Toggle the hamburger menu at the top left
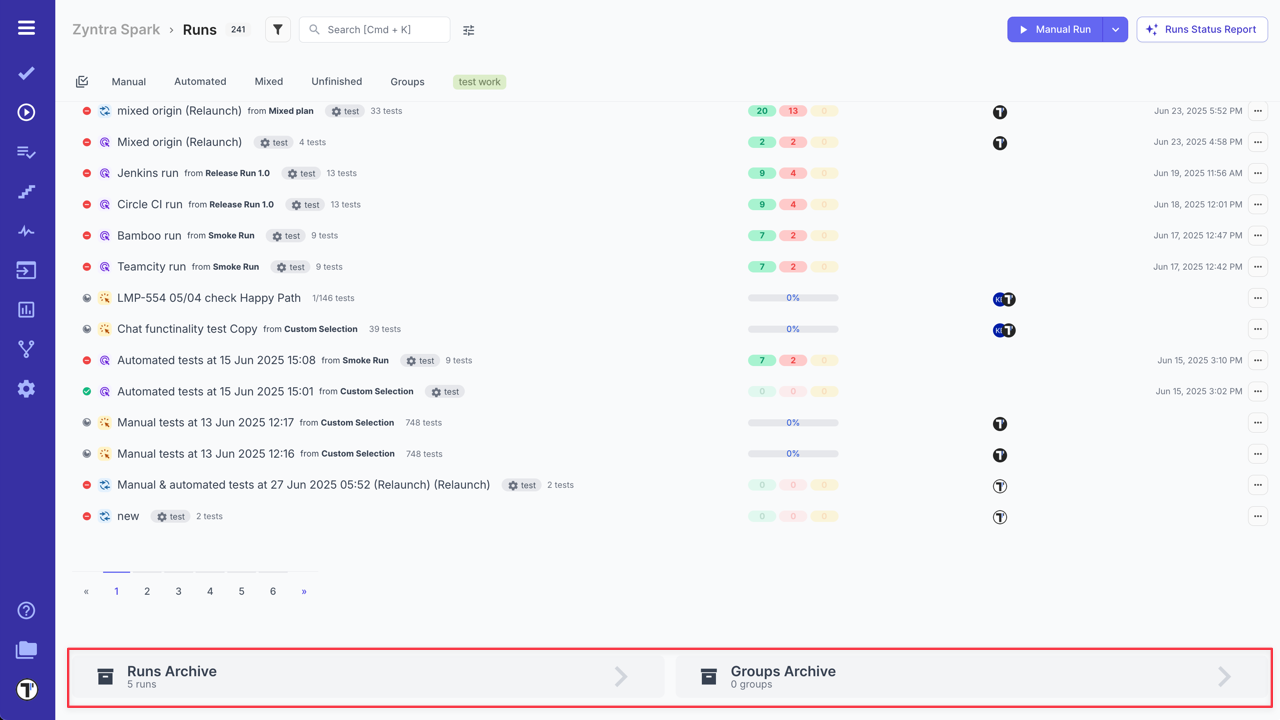The image size is (1280, 720). [25, 27]
